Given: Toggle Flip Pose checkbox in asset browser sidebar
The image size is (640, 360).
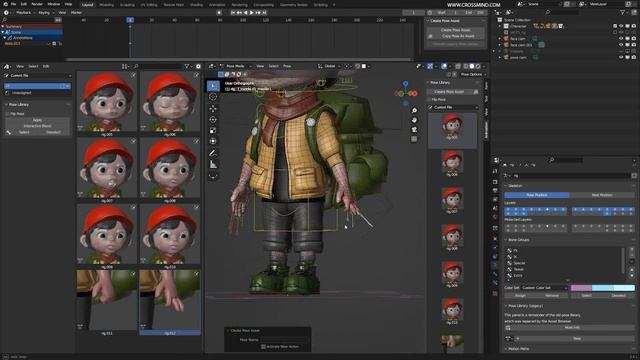Looking at the screenshot, I should pos(7,114).
